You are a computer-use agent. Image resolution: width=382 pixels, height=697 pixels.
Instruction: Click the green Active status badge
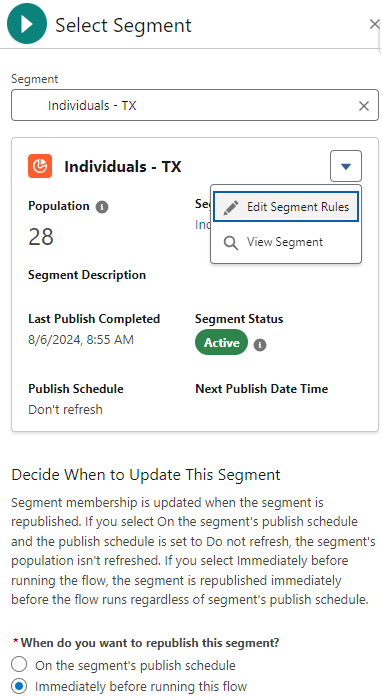pyautogui.click(x=221, y=342)
